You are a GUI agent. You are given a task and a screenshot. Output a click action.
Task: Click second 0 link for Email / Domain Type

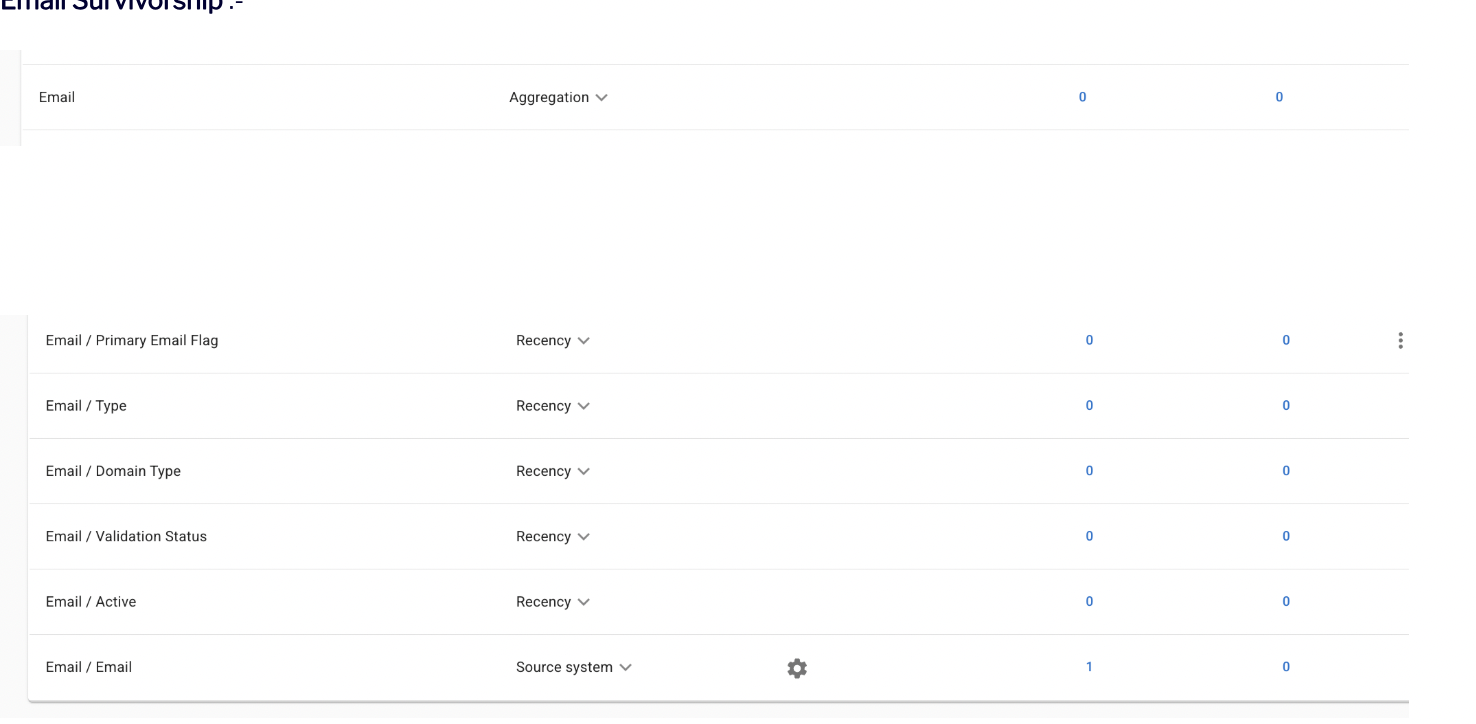(1286, 471)
